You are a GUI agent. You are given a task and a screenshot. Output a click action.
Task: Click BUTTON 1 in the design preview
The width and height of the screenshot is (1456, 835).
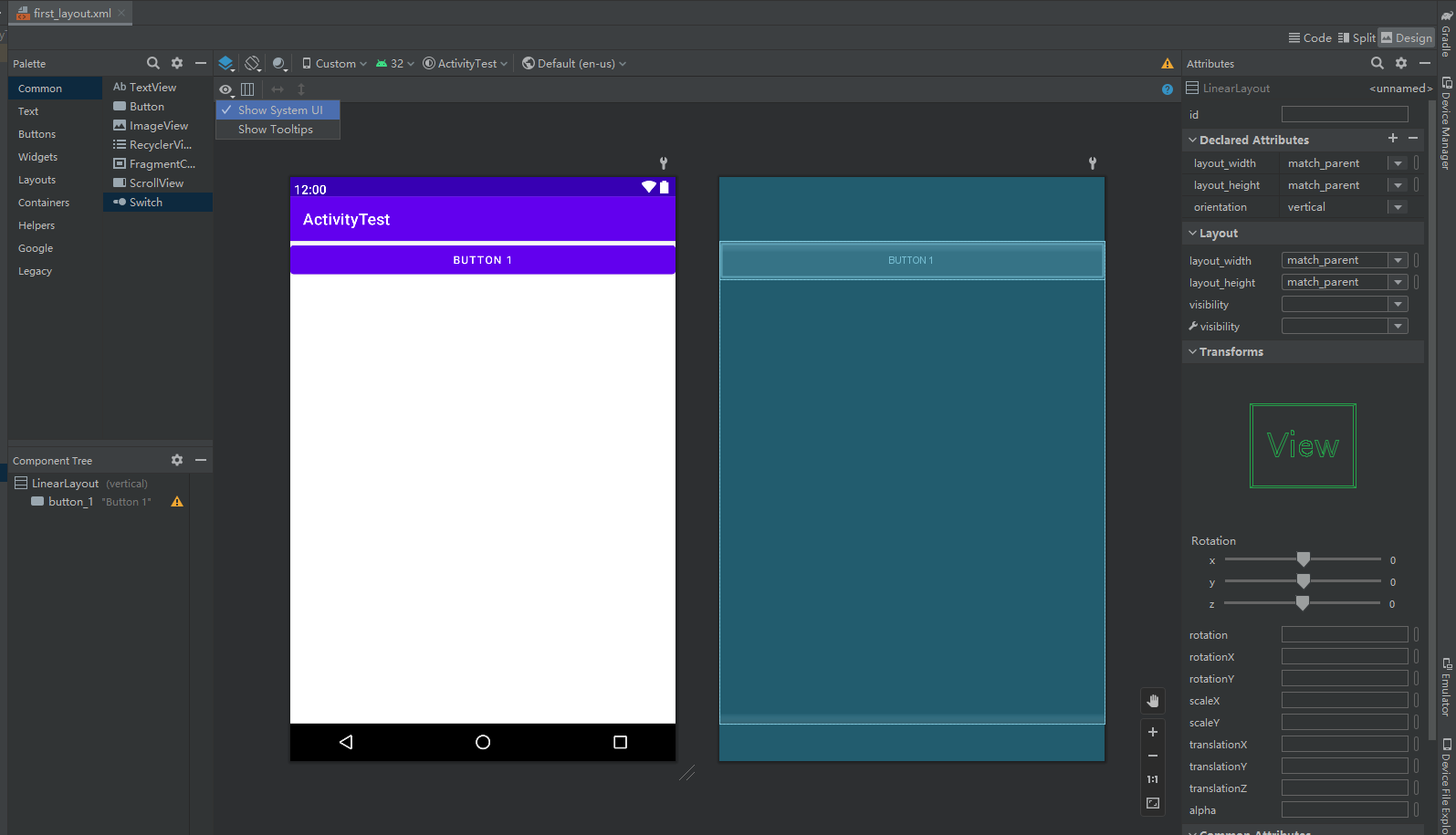tap(483, 260)
